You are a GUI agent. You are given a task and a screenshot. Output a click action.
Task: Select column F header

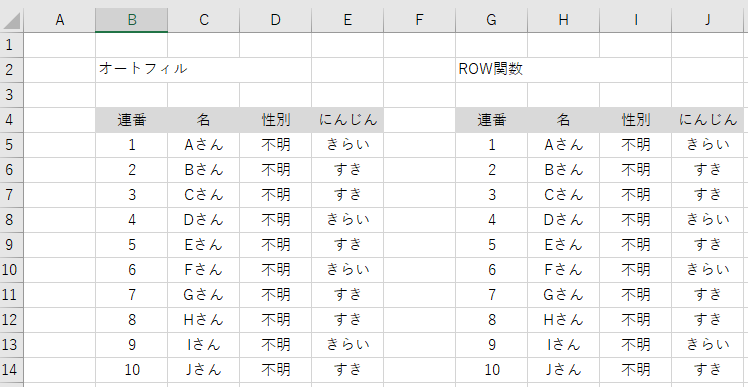coord(419,20)
